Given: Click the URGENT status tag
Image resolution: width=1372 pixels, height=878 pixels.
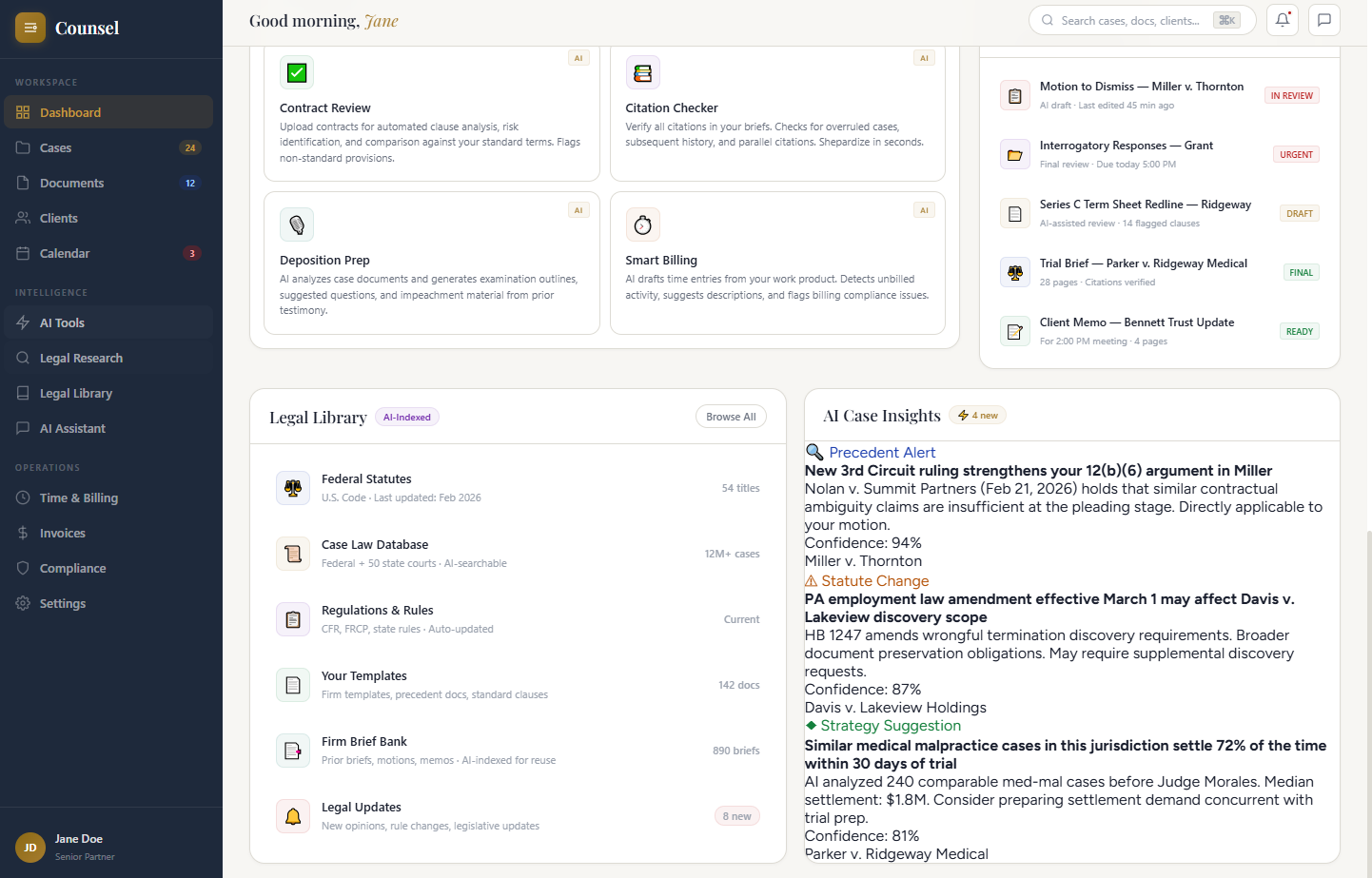Looking at the screenshot, I should coord(1296,154).
